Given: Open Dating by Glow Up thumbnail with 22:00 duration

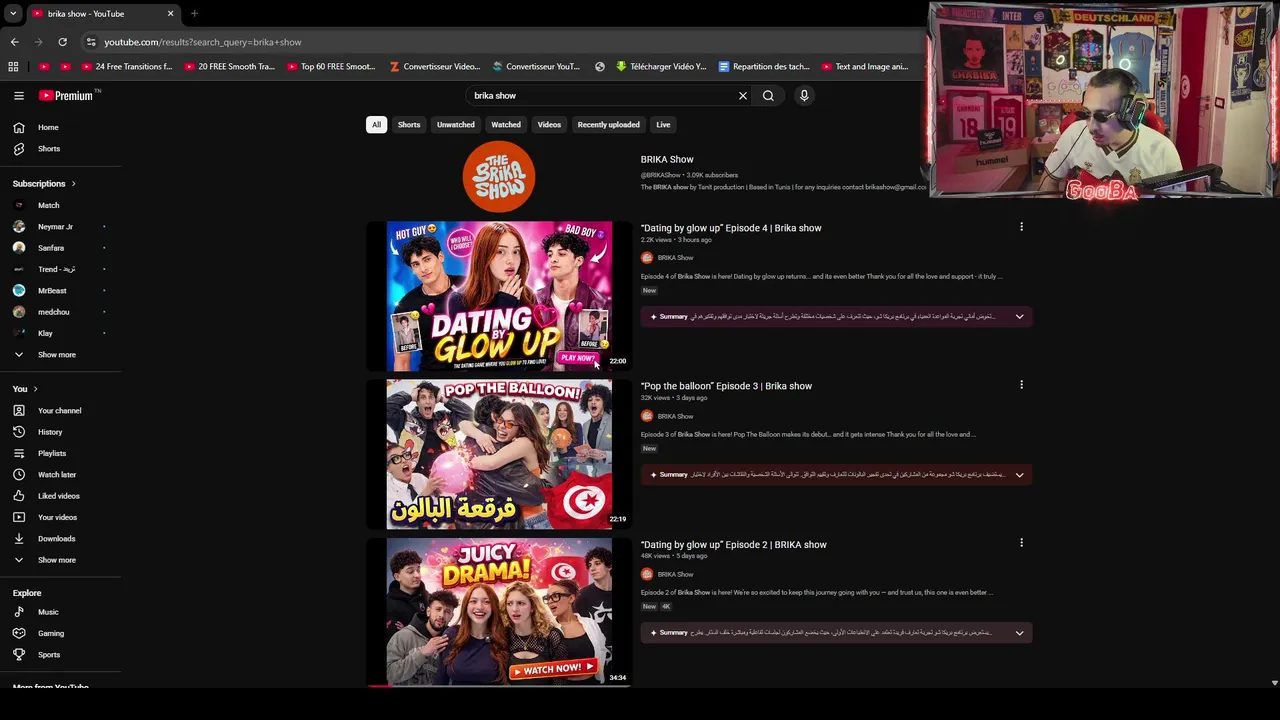Looking at the screenshot, I should (x=499, y=296).
